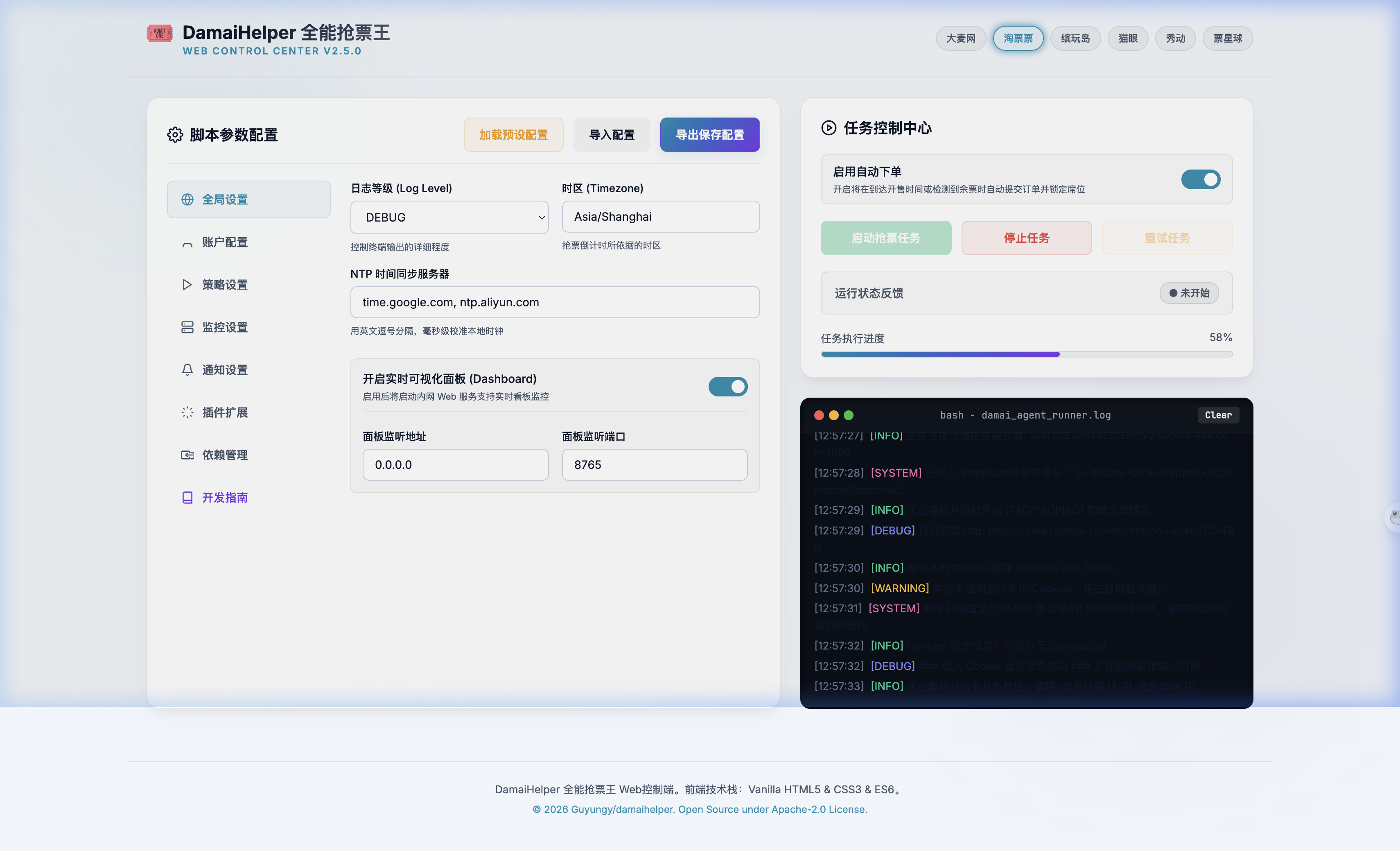Image resolution: width=1400 pixels, height=851 pixels.
Task: Click the 面板监听地址 0.0.0.0 field
Action: [x=456, y=466]
